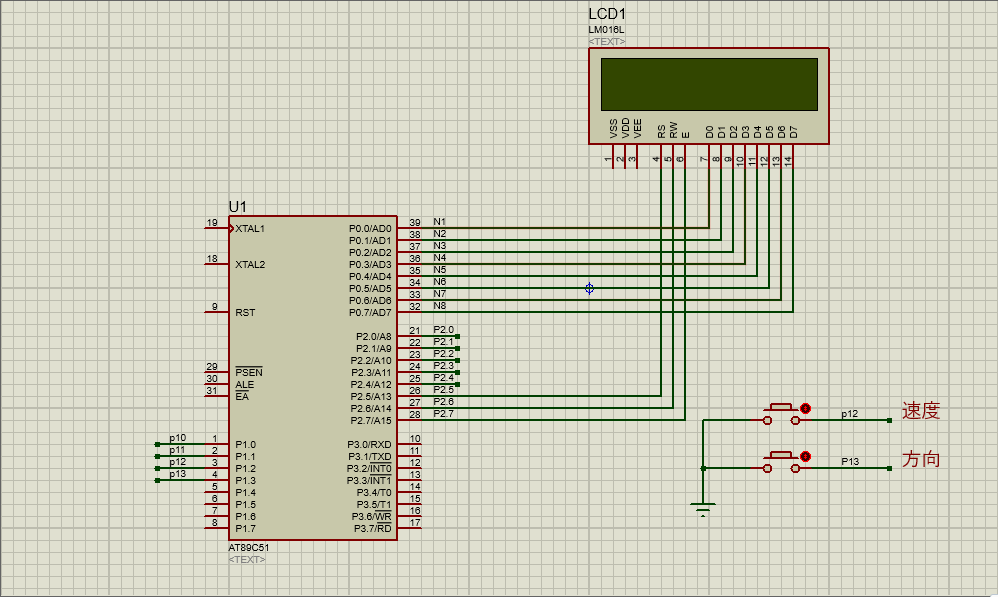Select the XTAL1 pin name
998x597 pixels.
click(250, 228)
